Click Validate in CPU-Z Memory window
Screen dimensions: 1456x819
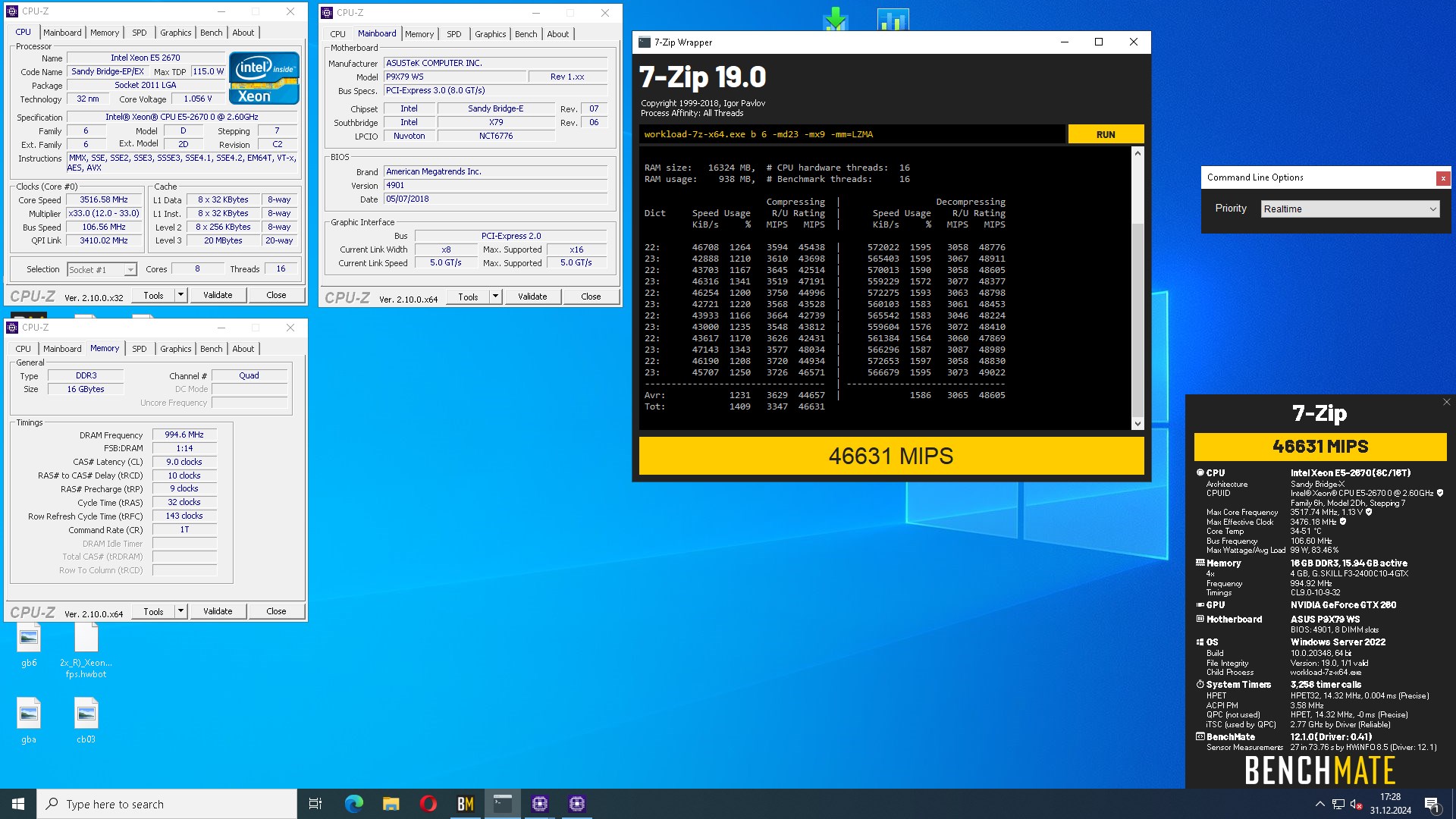point(218,611)
